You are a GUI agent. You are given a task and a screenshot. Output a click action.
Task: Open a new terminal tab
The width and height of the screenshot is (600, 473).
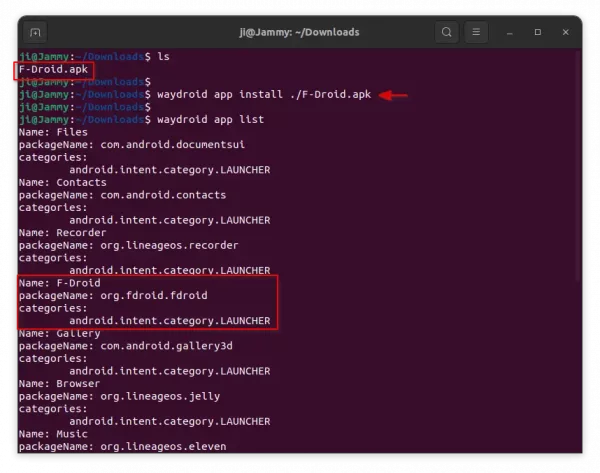(x=37, y=32)
